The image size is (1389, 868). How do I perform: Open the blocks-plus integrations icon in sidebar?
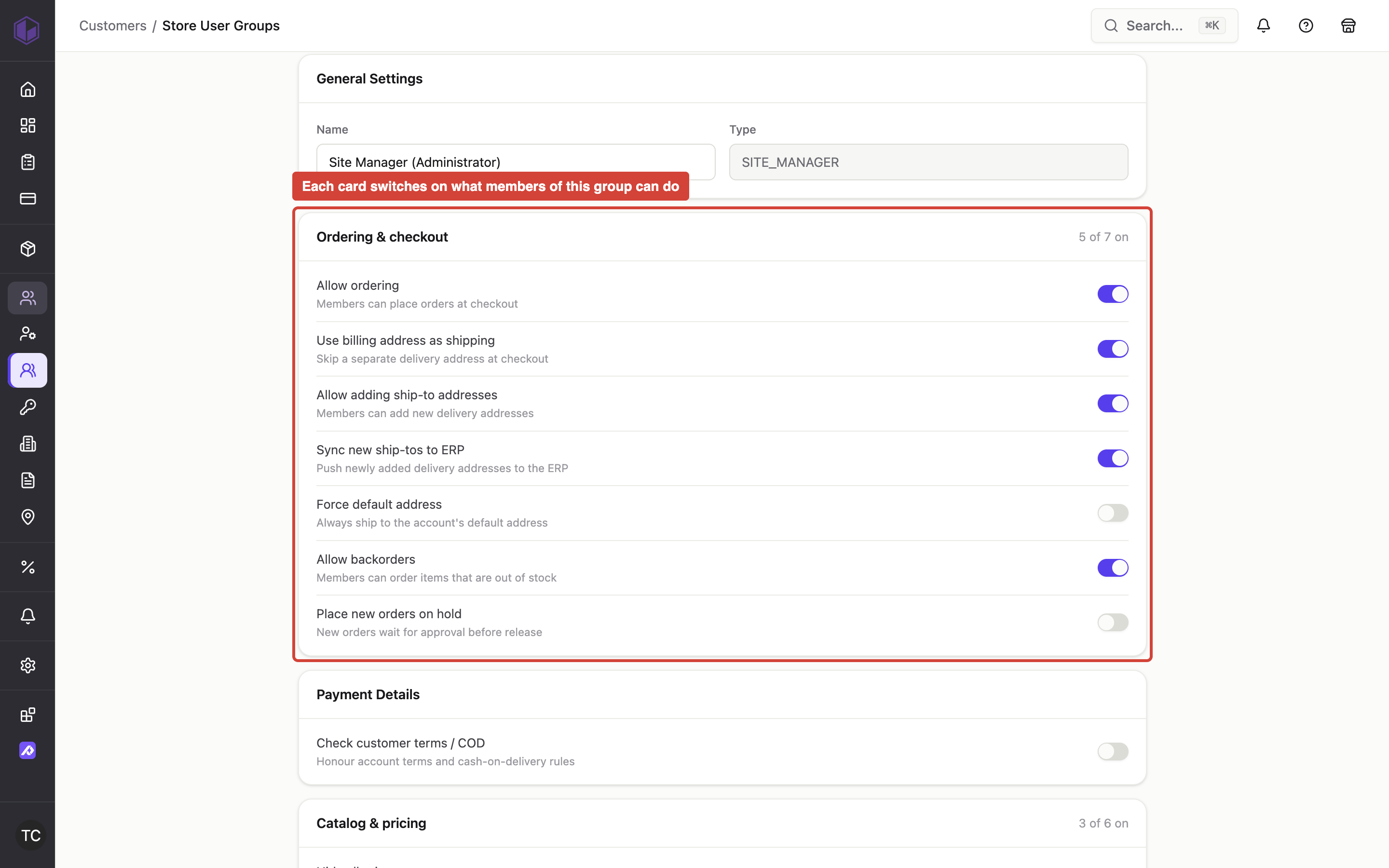(x=27, y=715)
